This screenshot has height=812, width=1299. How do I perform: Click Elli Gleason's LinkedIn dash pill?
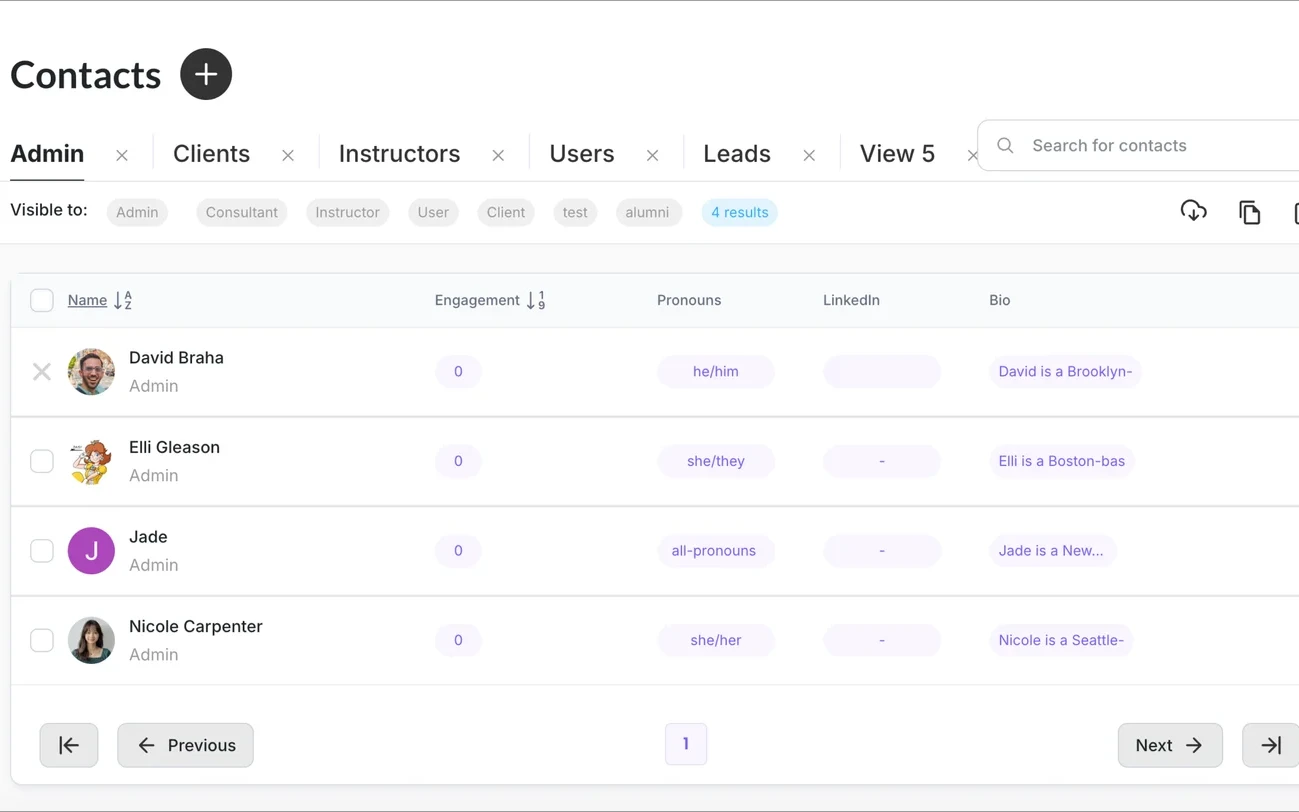point(882,461)
